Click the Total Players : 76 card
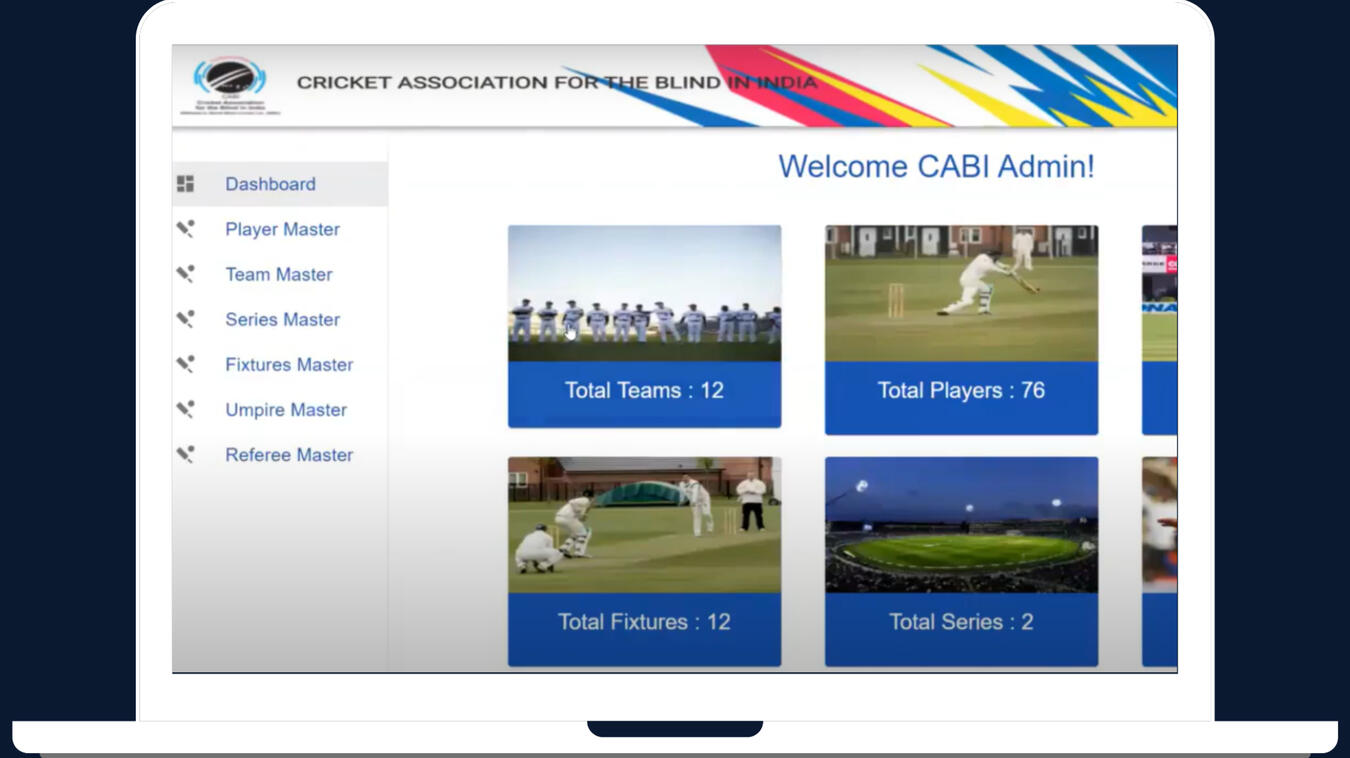Screen dimensions: 1350x758 tap(961, 392)
